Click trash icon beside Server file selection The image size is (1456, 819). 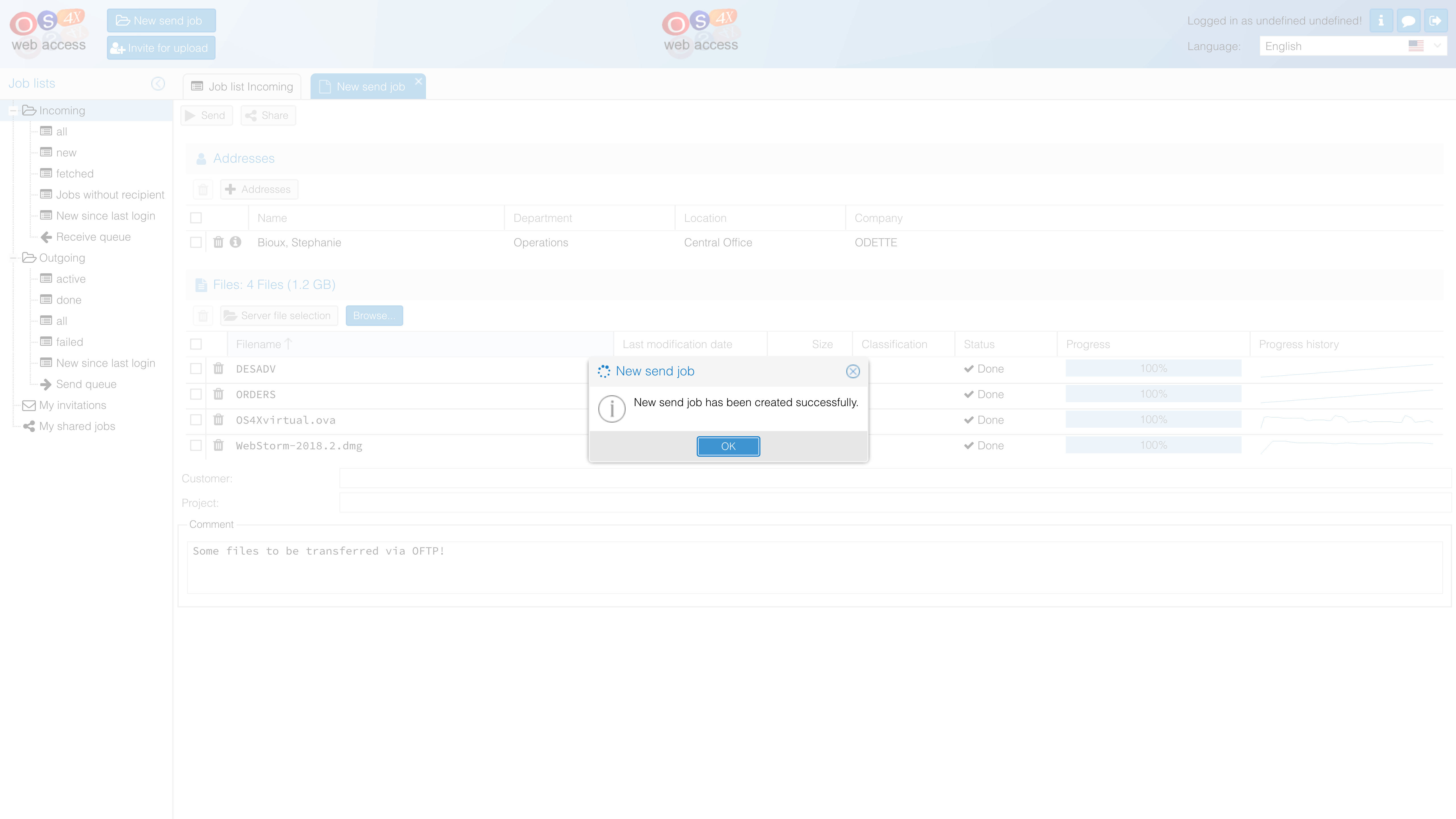click(x=203, y=315)
